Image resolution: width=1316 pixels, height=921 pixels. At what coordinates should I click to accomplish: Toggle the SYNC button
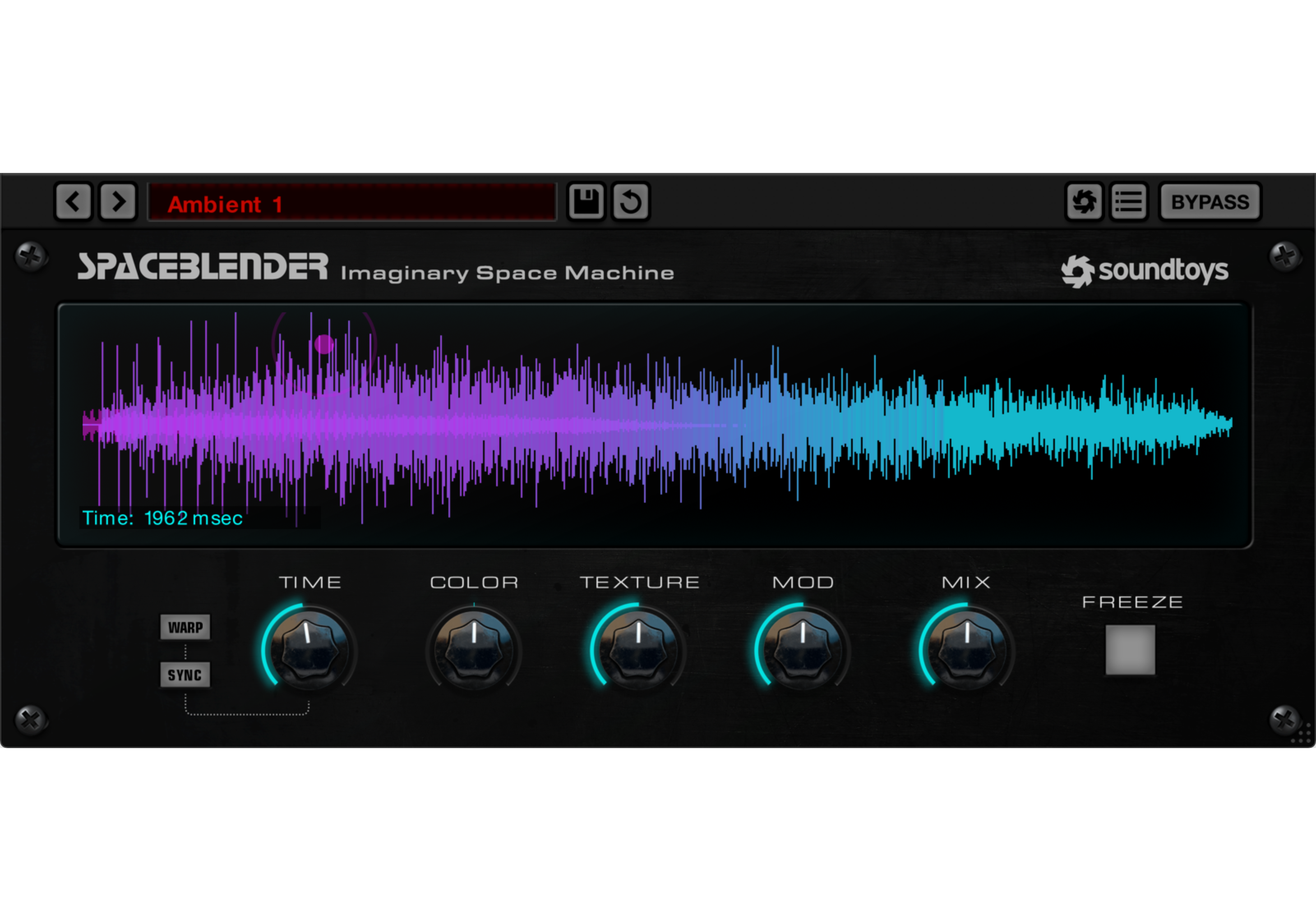185,675
